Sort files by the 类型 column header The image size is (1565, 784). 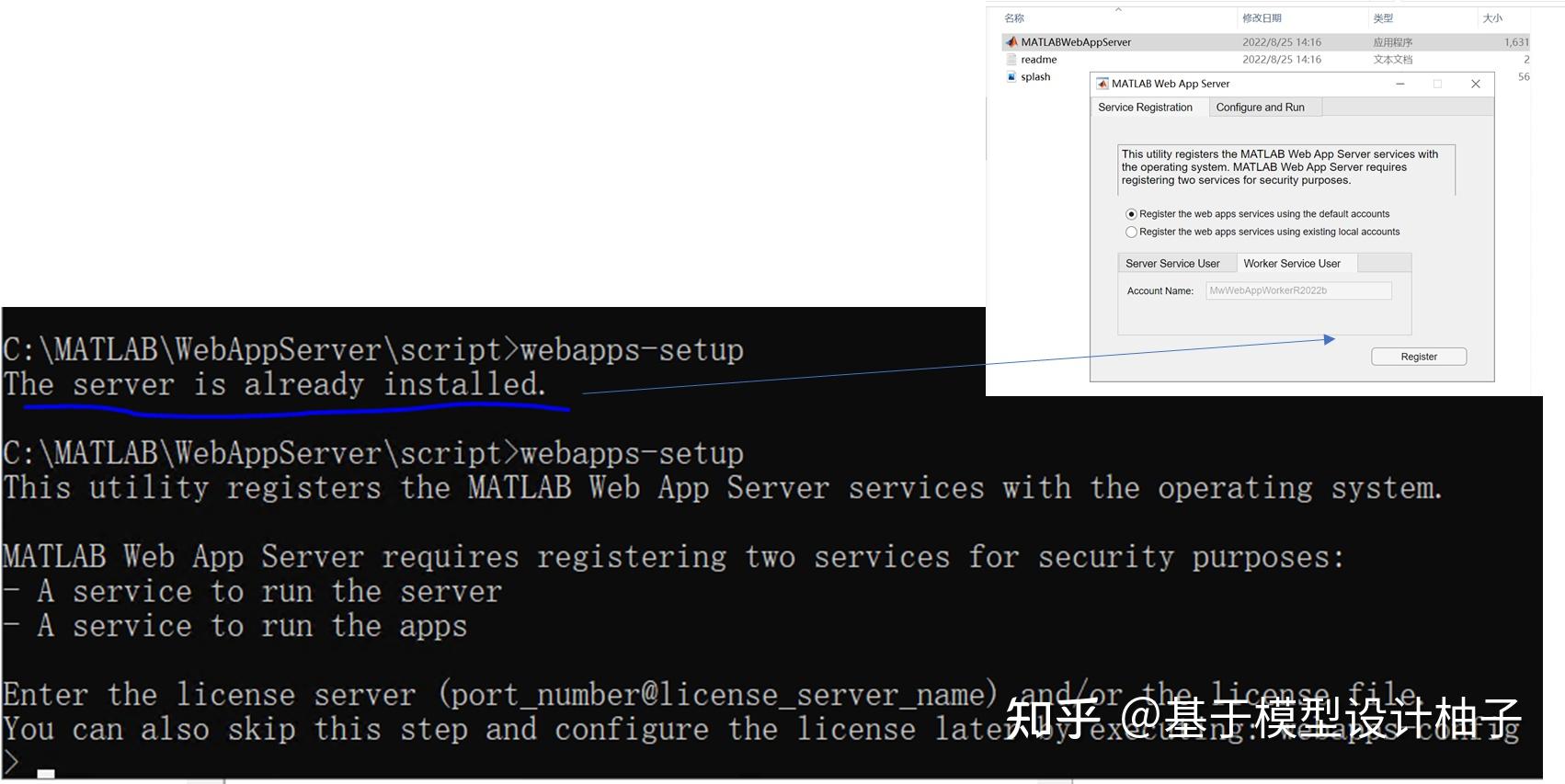point(1383,18)
